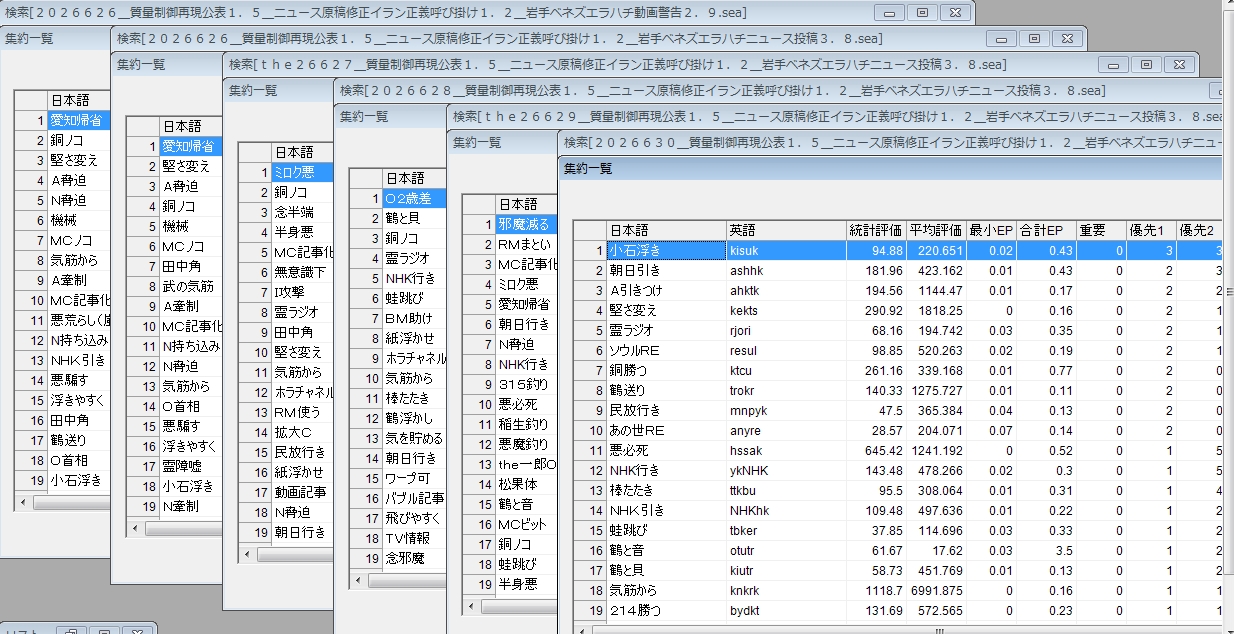
Task: Select the highlighted 小石浮き cell in row 1
Action: (x=666, y=250)
